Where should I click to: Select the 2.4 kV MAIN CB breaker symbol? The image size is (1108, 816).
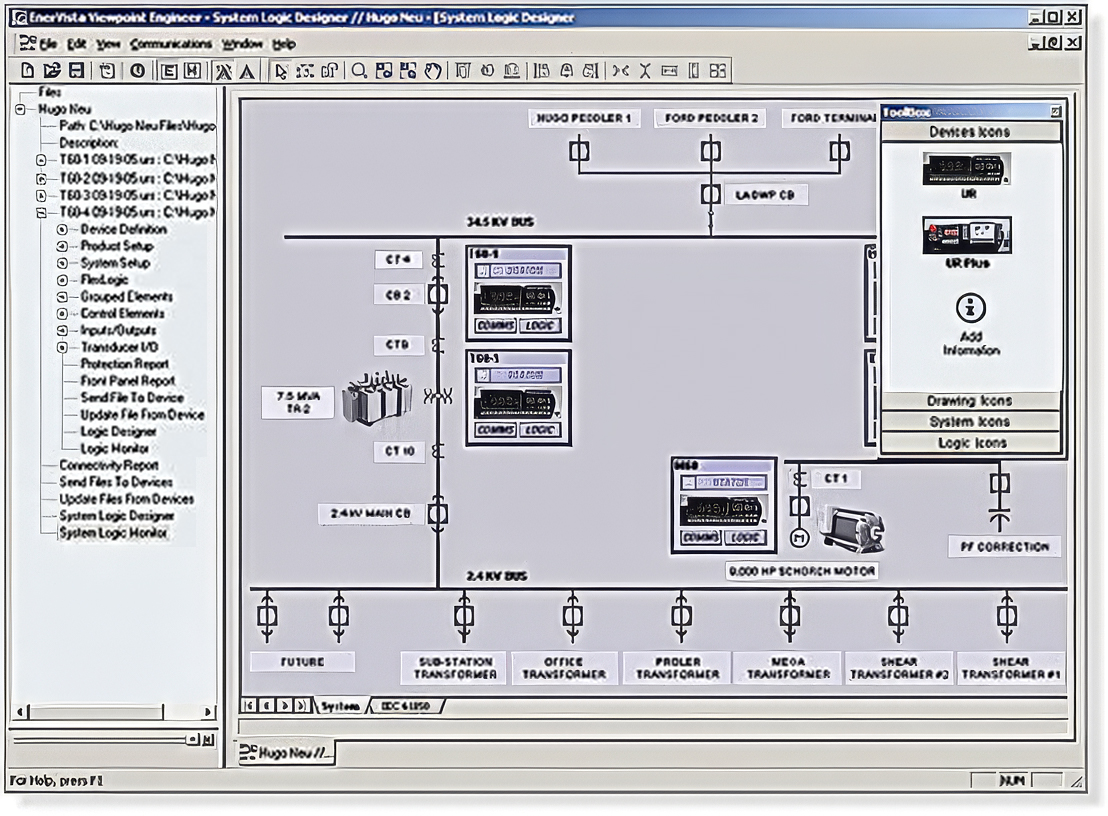[x=438, y=513]
